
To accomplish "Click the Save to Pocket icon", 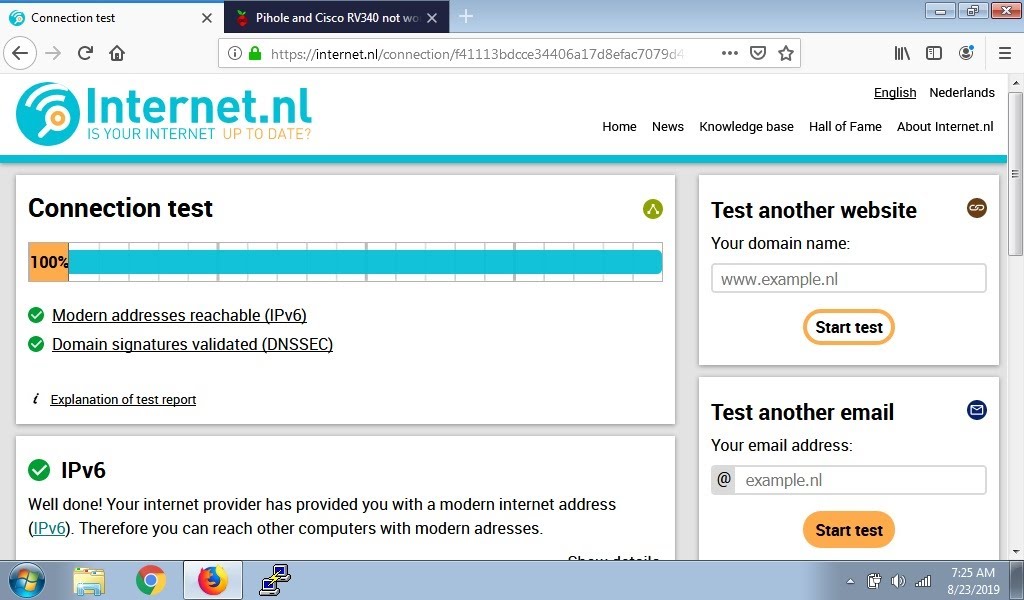I will click(758, 53).
